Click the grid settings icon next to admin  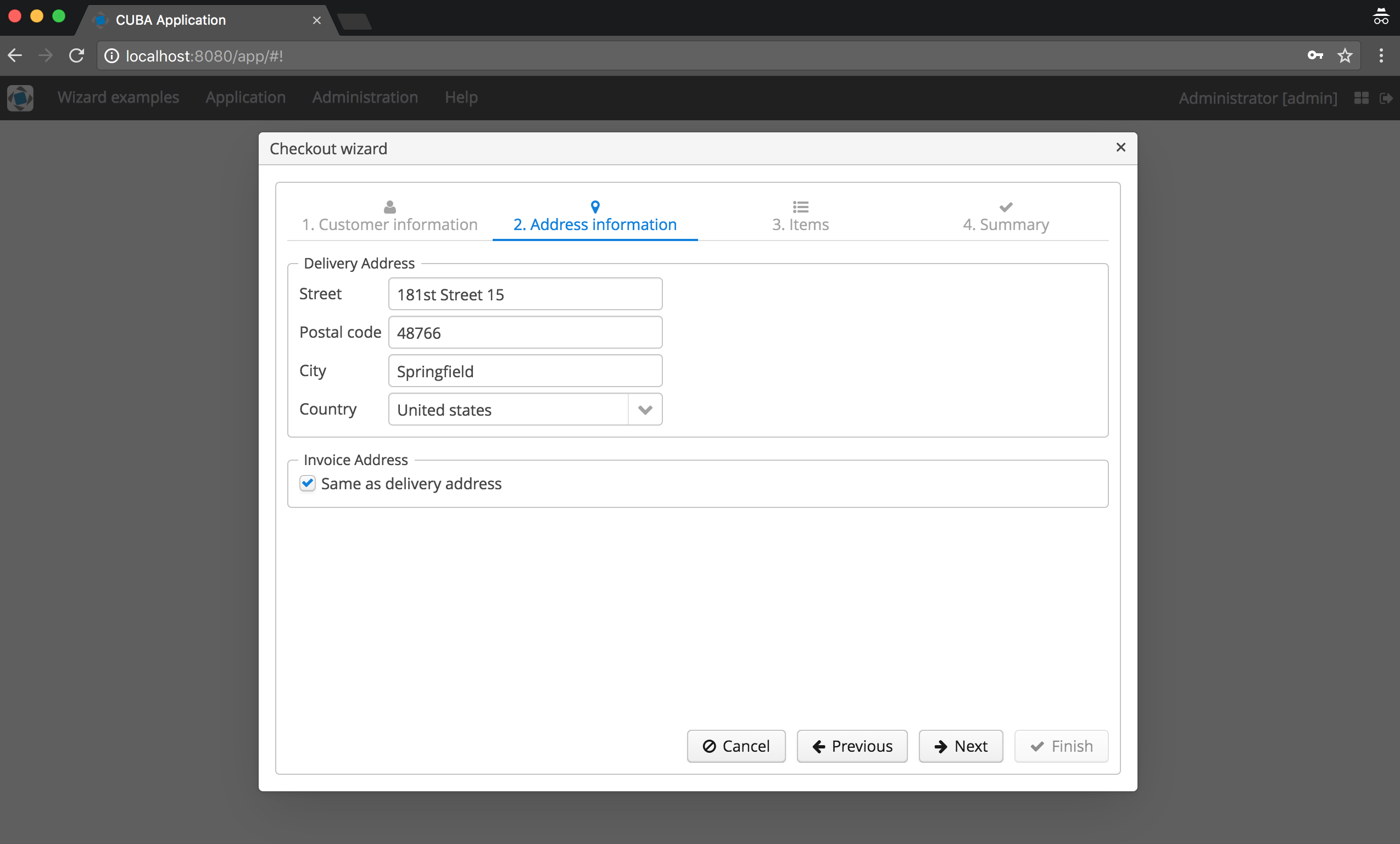(x=1362, y=98)
